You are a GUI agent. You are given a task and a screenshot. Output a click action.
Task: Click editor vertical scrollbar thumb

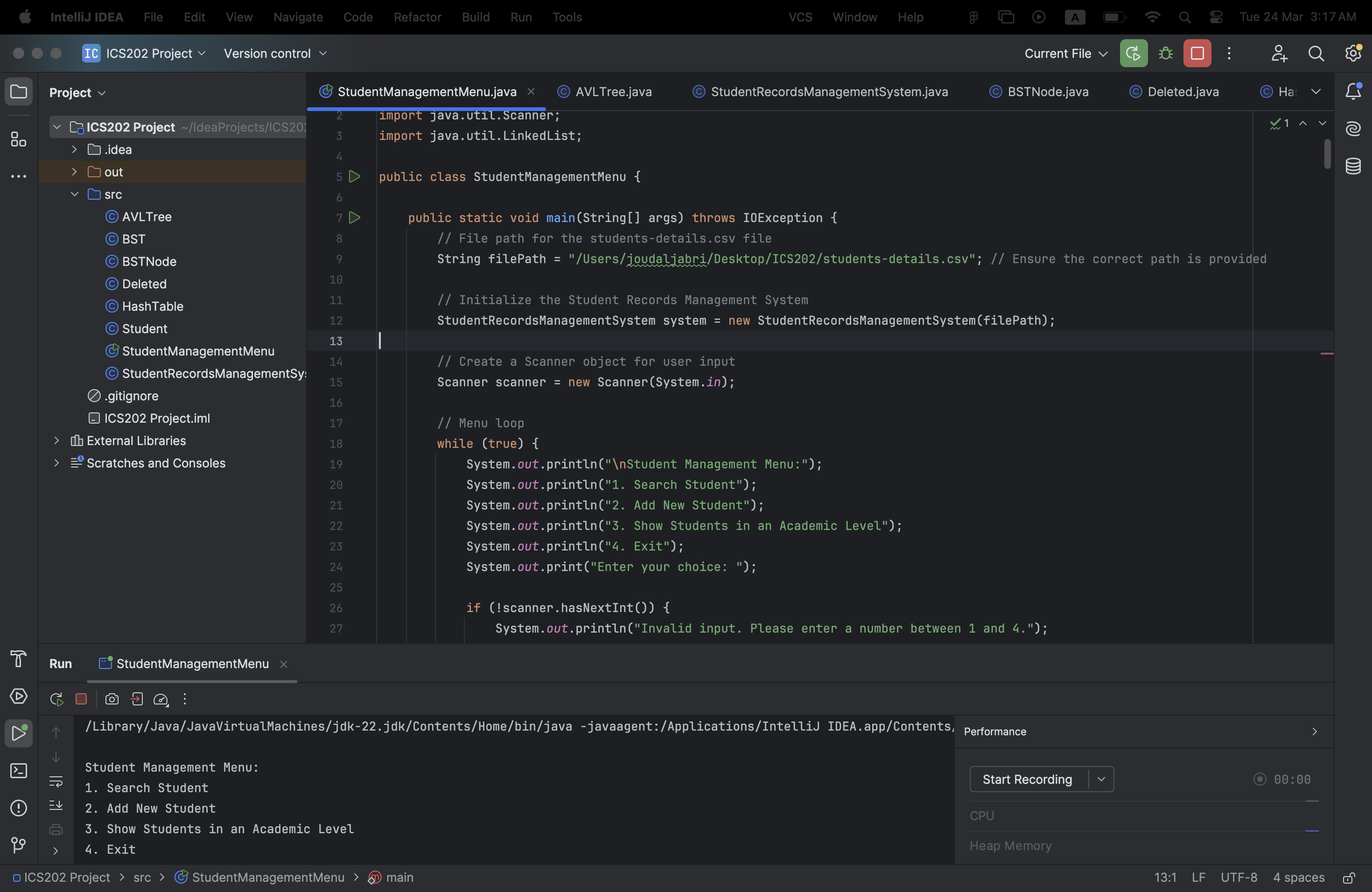[x=1327, y=153]
